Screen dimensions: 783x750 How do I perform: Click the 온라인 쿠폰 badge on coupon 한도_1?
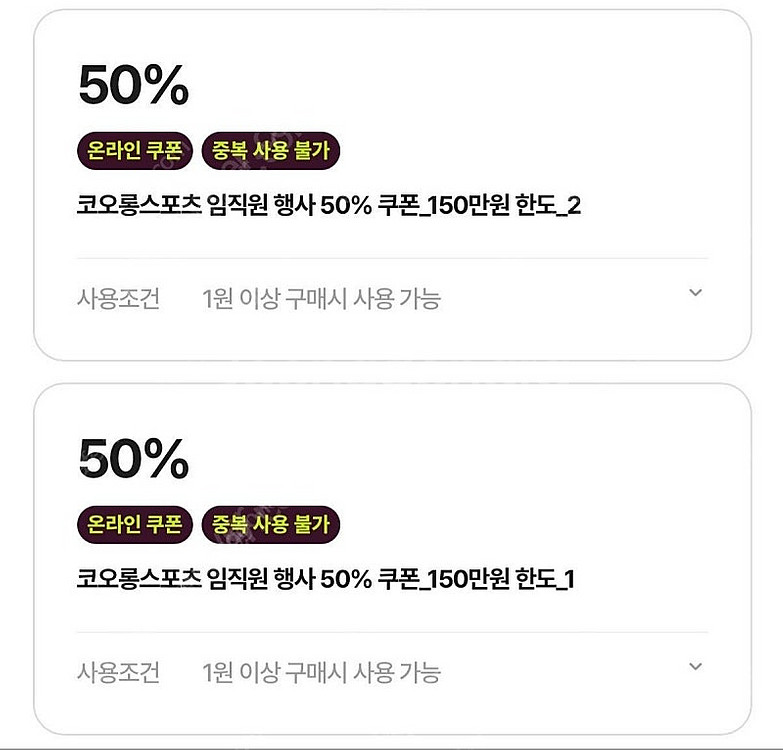(x=135, y=524)
